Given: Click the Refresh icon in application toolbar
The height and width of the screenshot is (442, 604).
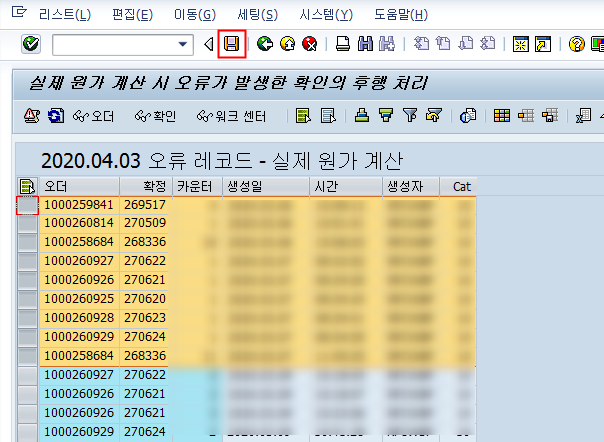Looking at the screenshot, I should tap(56, 116).
